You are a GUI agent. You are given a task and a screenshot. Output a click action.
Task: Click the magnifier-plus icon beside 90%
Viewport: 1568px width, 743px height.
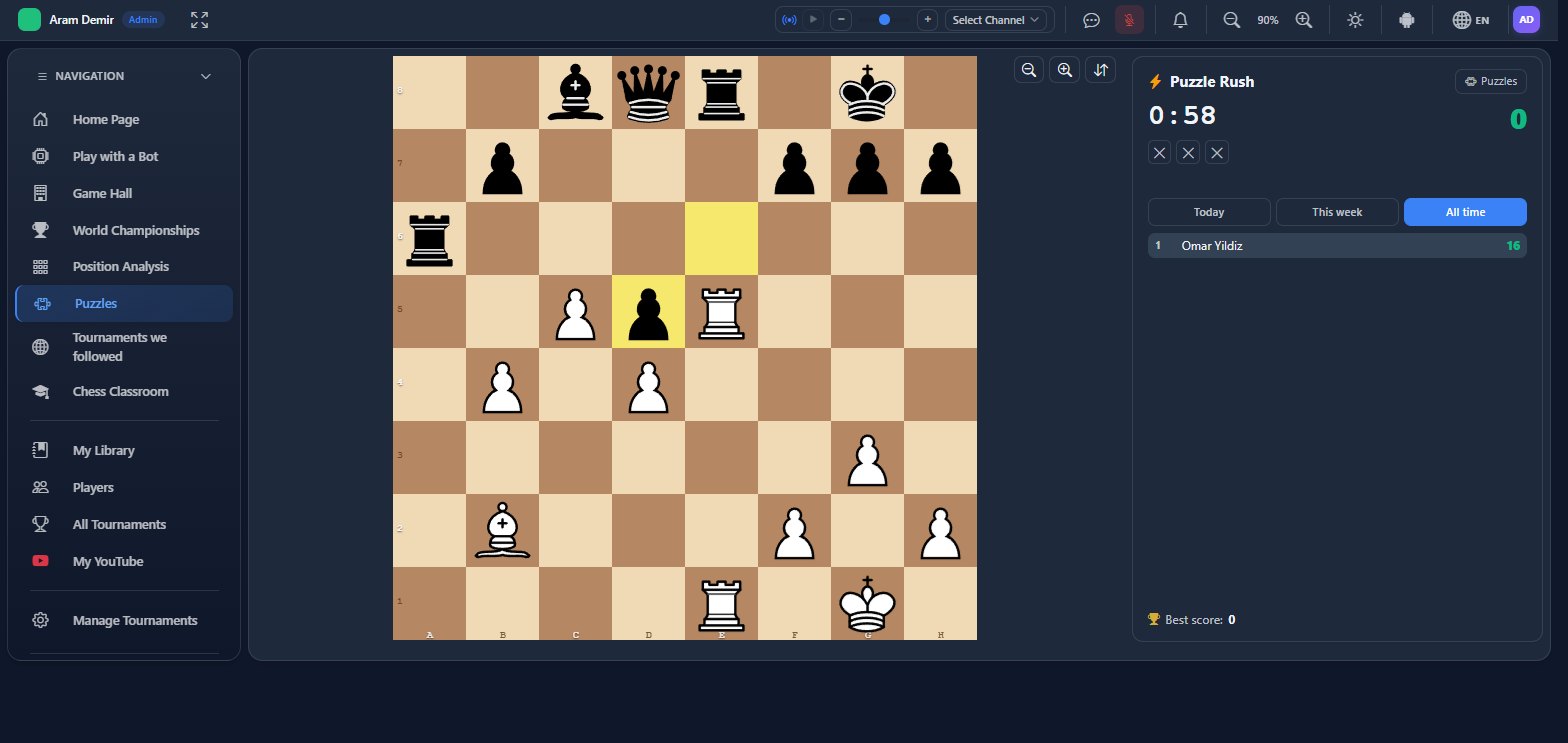[1304, 20]
